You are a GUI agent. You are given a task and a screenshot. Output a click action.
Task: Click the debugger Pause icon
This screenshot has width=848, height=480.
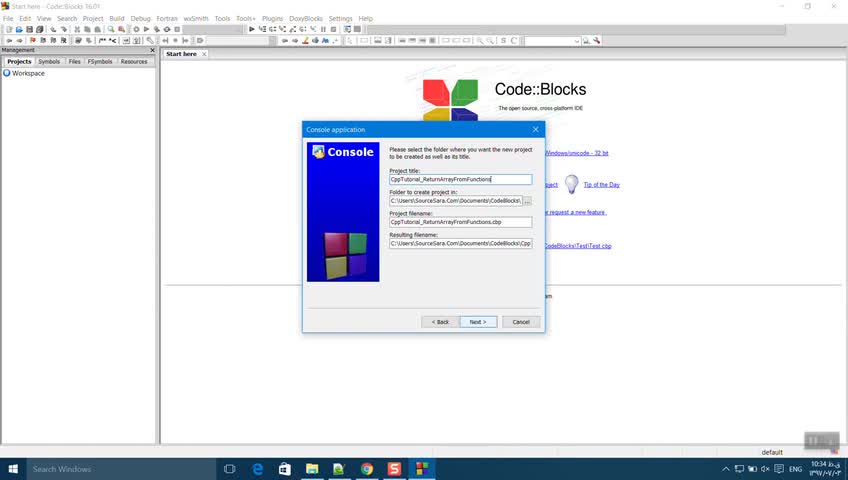click(x=323, y=29)
